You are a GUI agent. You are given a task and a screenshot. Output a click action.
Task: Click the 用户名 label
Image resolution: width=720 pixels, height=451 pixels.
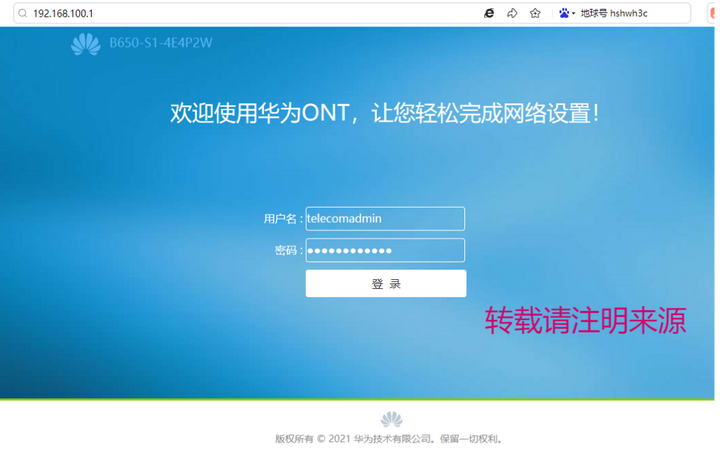(x=283, y=219)
